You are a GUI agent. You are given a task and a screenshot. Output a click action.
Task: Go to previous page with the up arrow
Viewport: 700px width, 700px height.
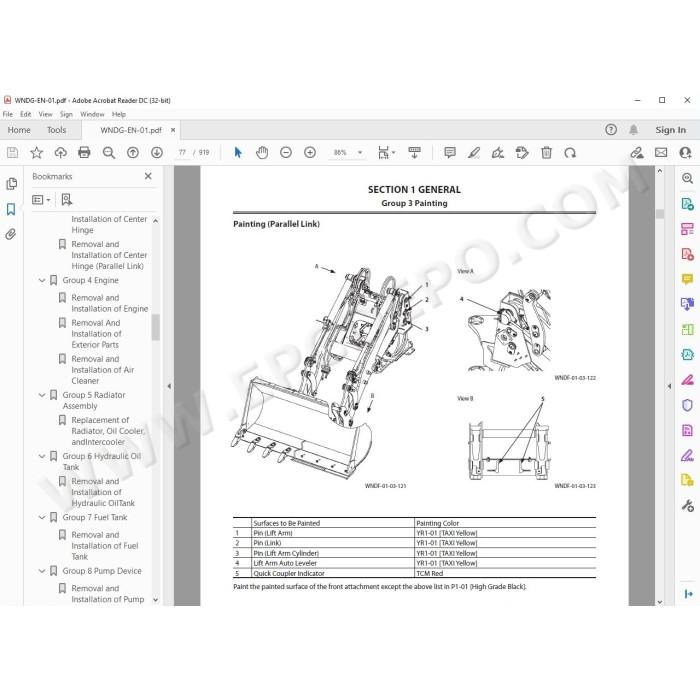pos(133,153)
